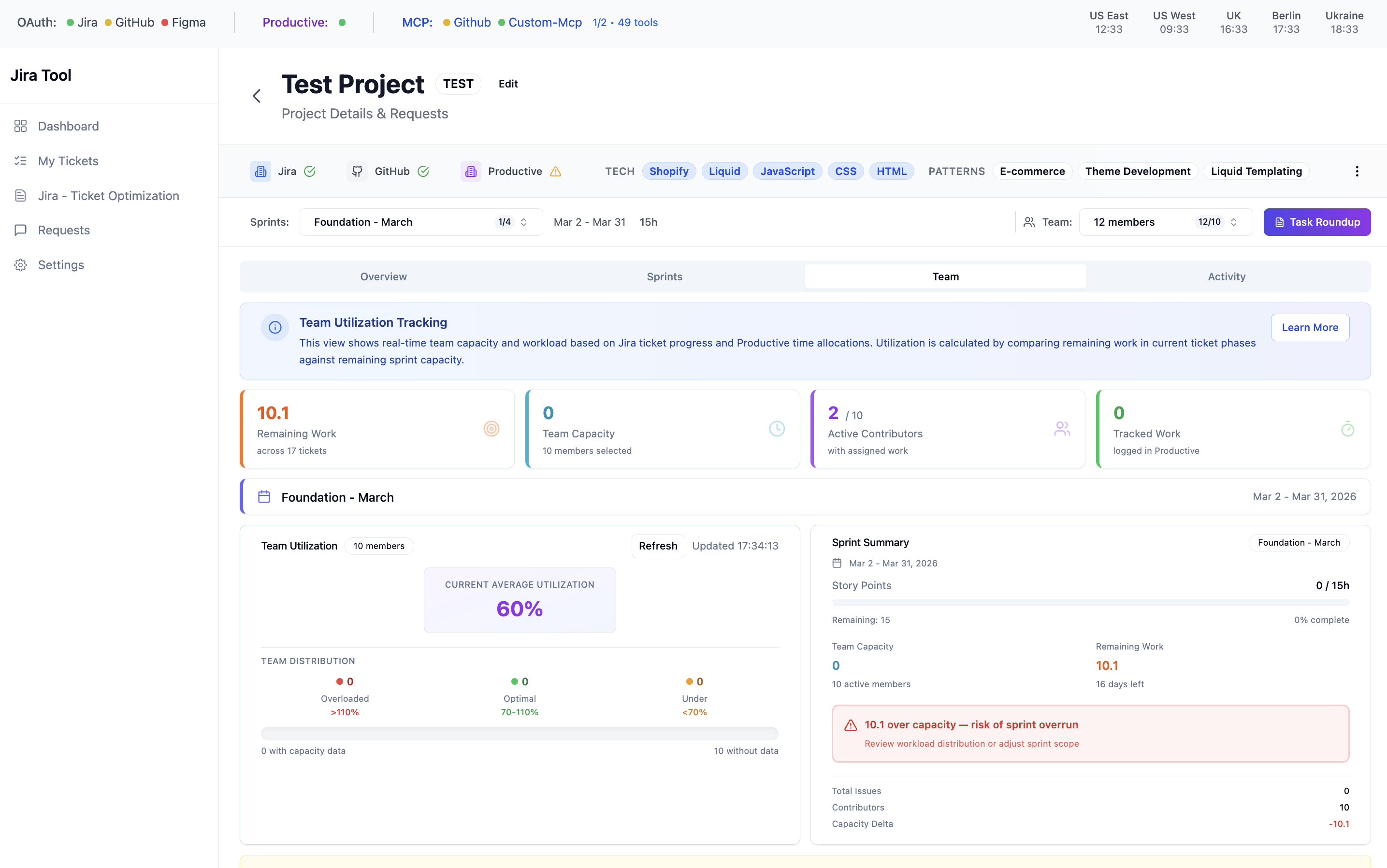Click the info icon in Team Utilization Tracking
The height and width of the screenshot is (868, 1387).
tap(275, 327)
